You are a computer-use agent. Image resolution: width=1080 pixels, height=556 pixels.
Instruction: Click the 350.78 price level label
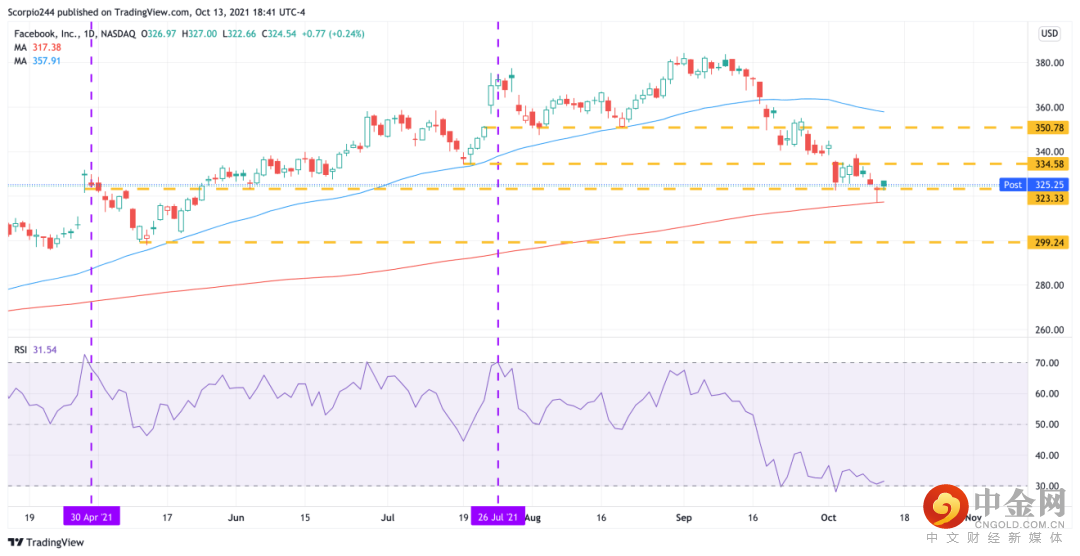point(1050,127)
